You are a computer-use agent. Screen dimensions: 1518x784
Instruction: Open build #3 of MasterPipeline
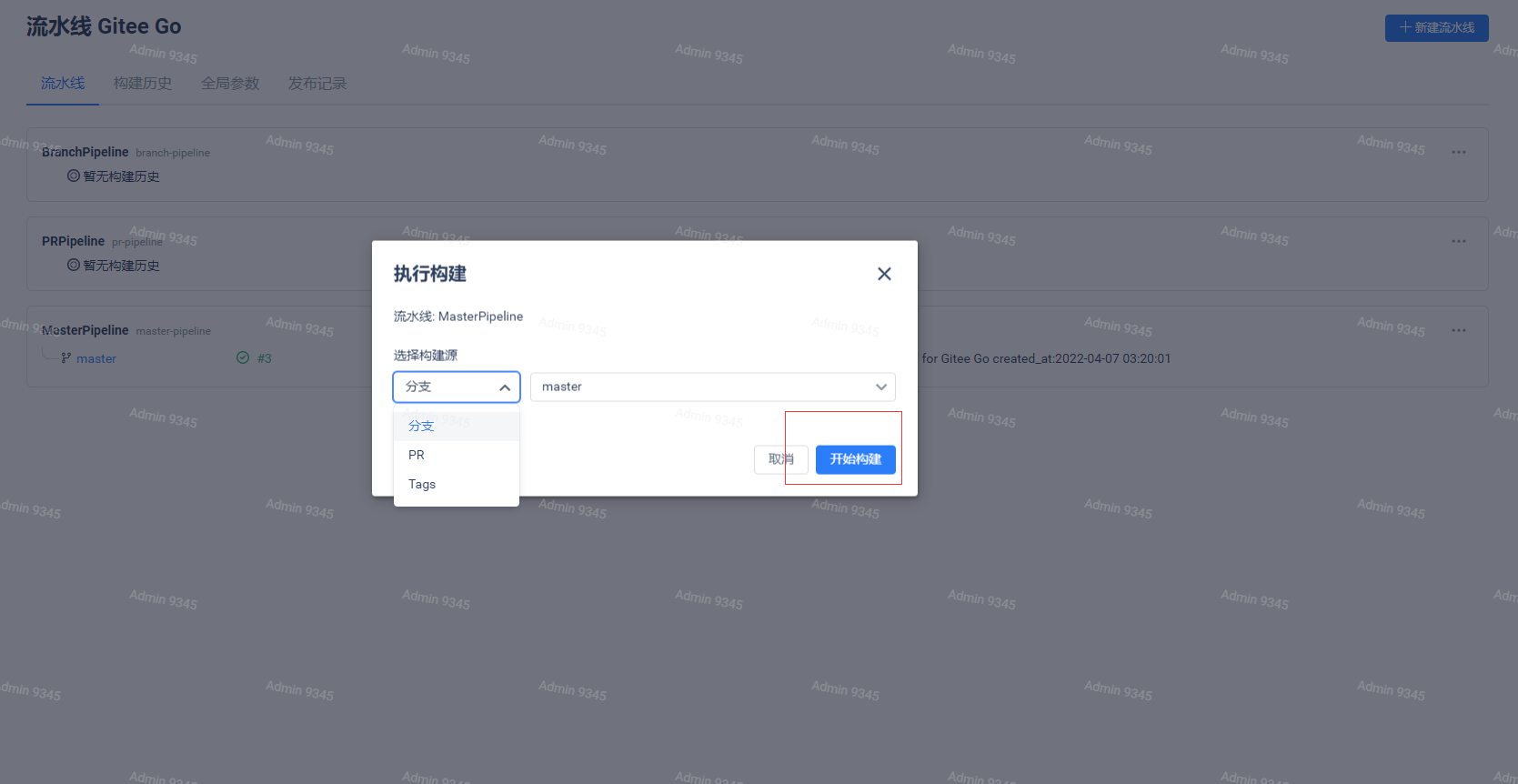click(264, 358)
